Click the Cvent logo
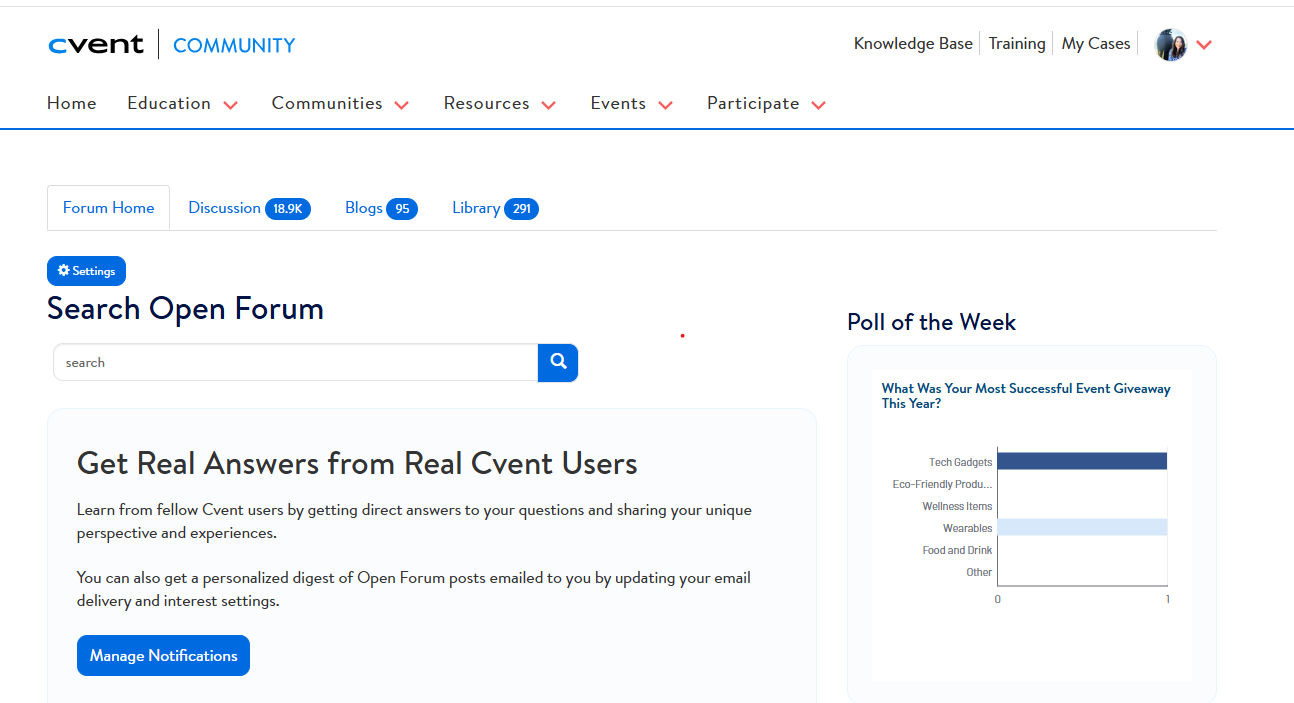This screenshot has height=703, width=1294. pos(96,45)
